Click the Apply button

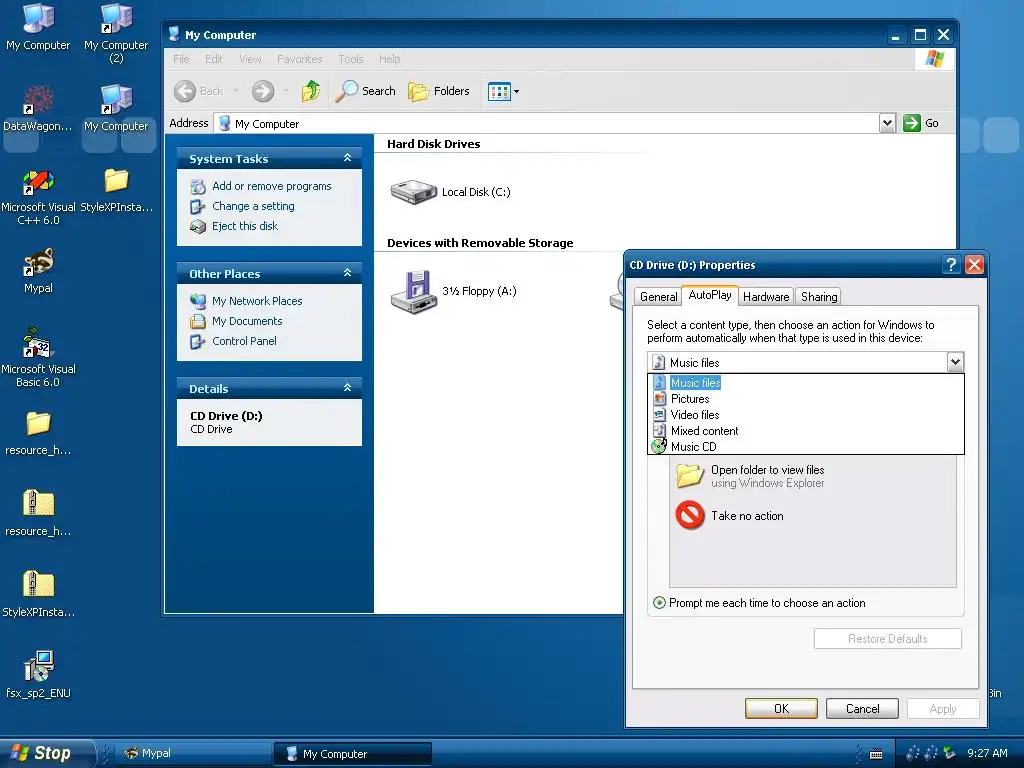point(942,709)
